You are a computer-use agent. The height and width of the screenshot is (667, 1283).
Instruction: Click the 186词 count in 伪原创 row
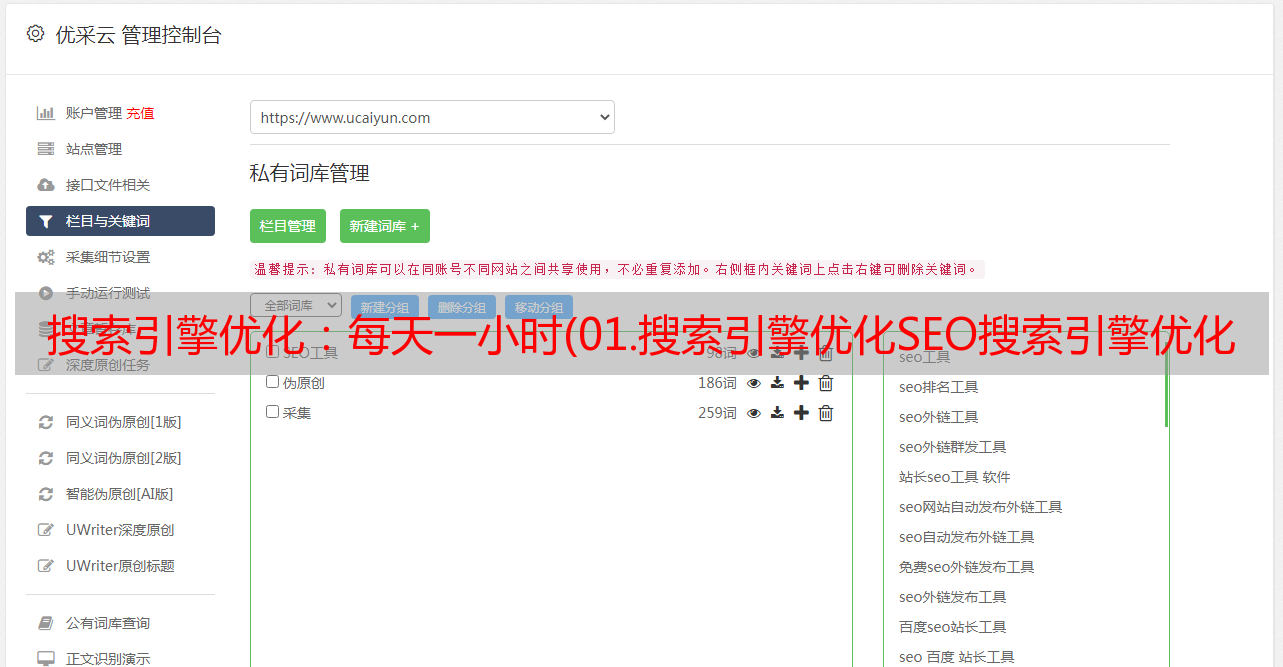tap(717, 383)
